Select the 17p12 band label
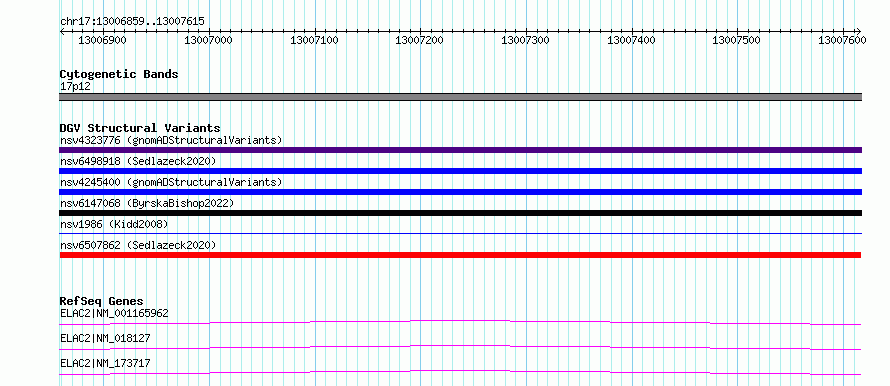890x386 pixels. [x=75, y=87]
